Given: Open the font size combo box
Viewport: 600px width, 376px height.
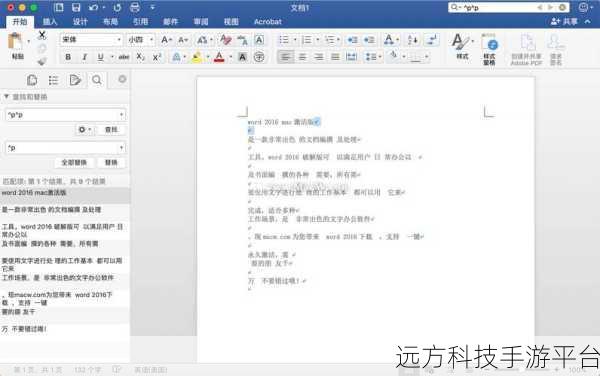Looking at the screenshot, I should [x=140, y=39].
